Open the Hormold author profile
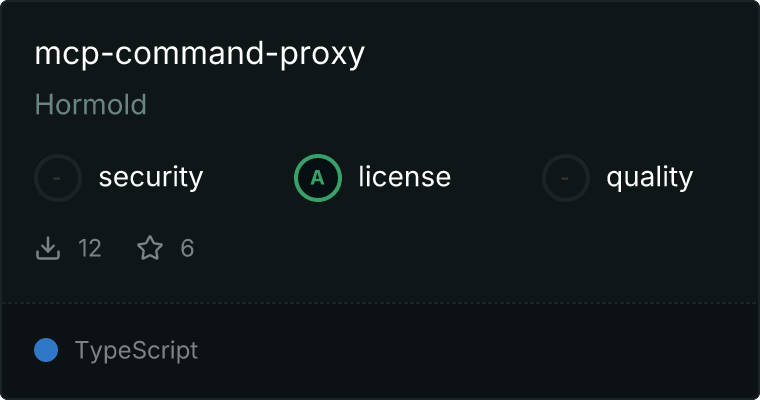 click(91, 105)
